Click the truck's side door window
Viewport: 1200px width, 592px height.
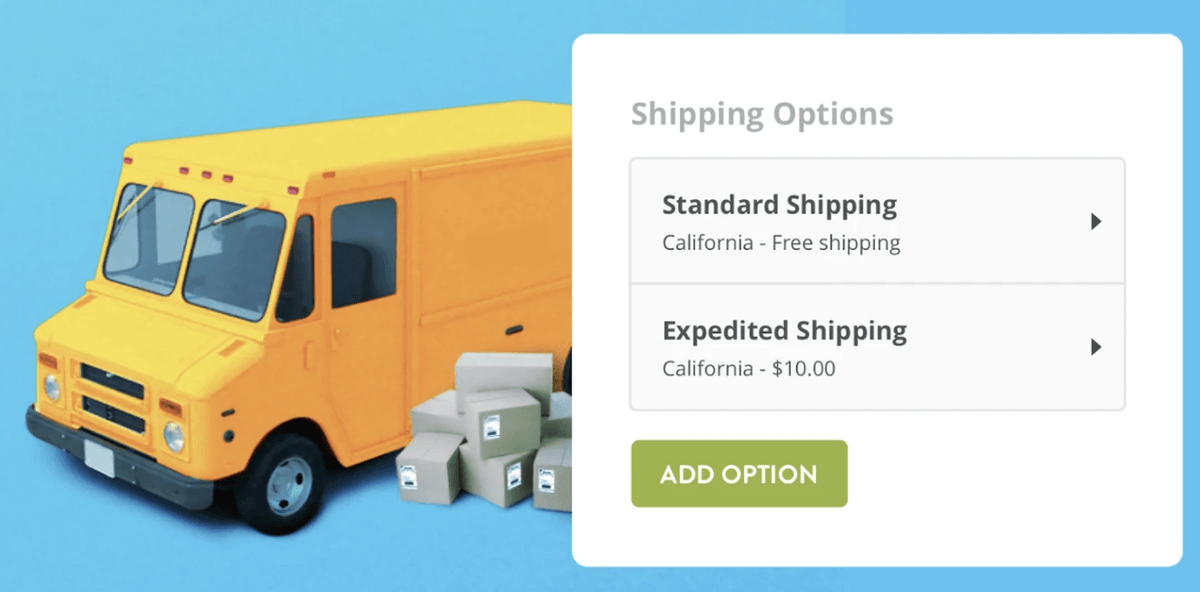point(363,250)
